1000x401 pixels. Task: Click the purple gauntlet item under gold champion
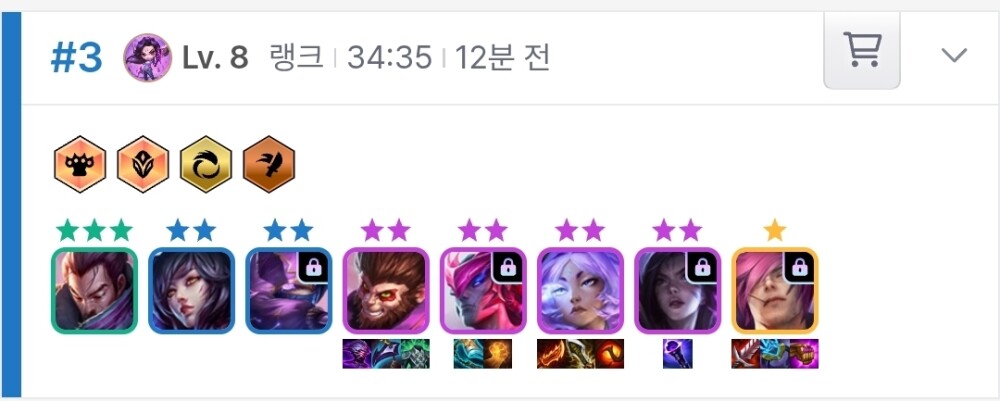804,354
